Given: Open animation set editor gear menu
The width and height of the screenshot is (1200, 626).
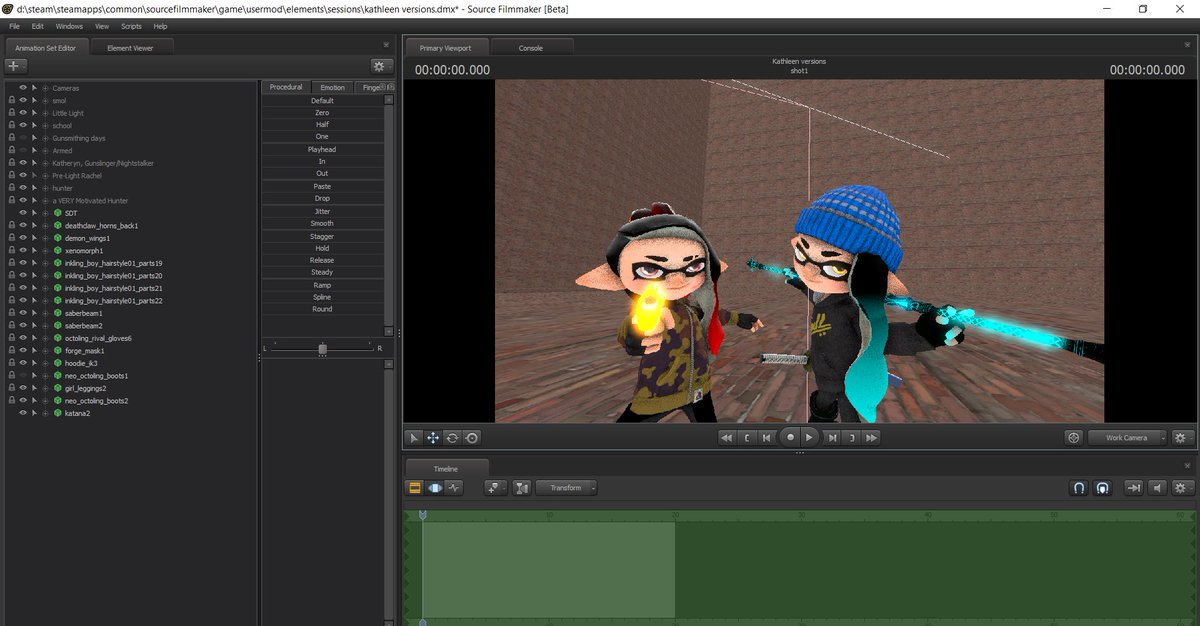Looking at the screenshot, I should [x=381, y=66].
